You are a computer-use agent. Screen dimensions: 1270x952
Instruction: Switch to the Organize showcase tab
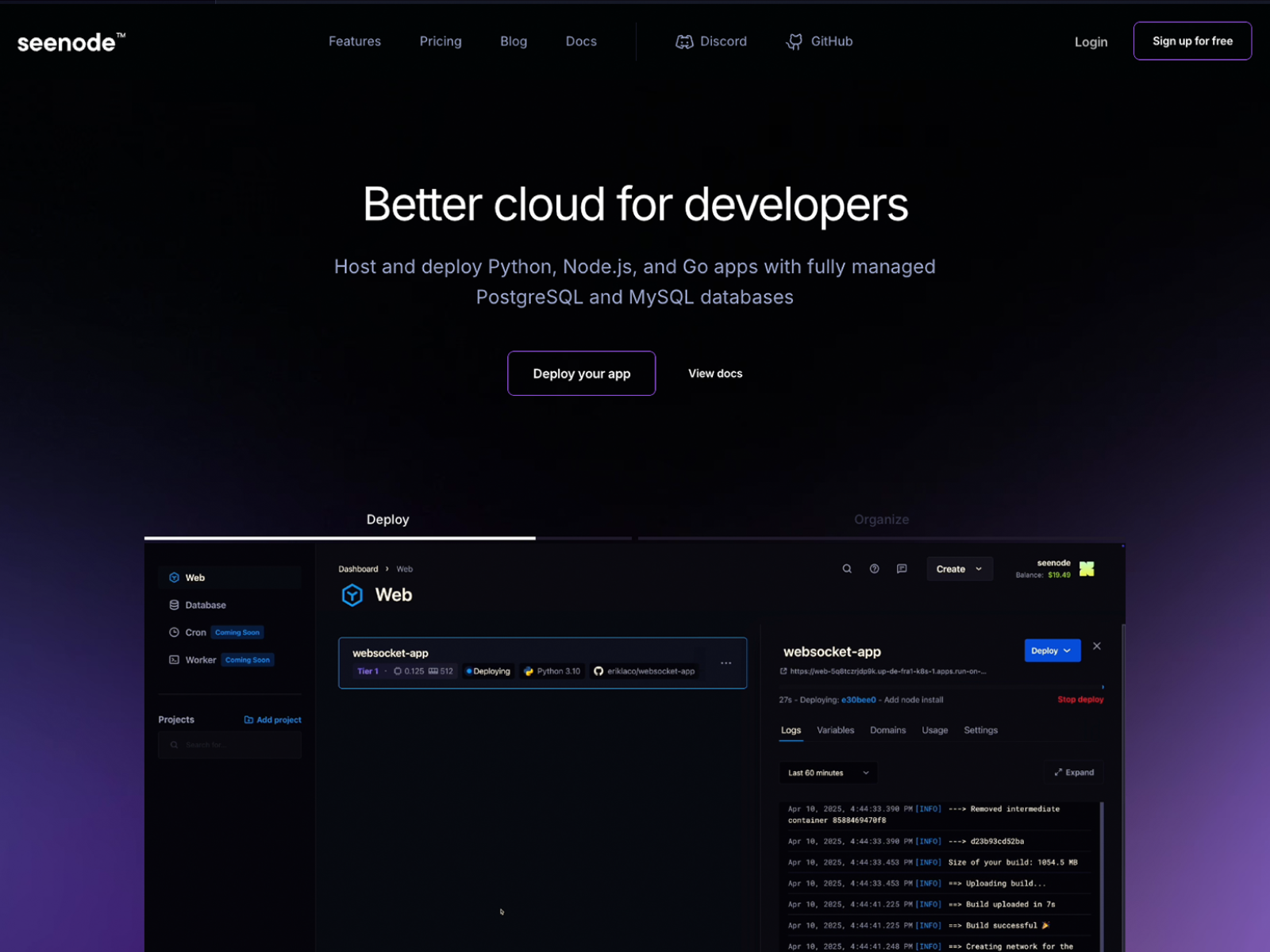pos(881,520)
